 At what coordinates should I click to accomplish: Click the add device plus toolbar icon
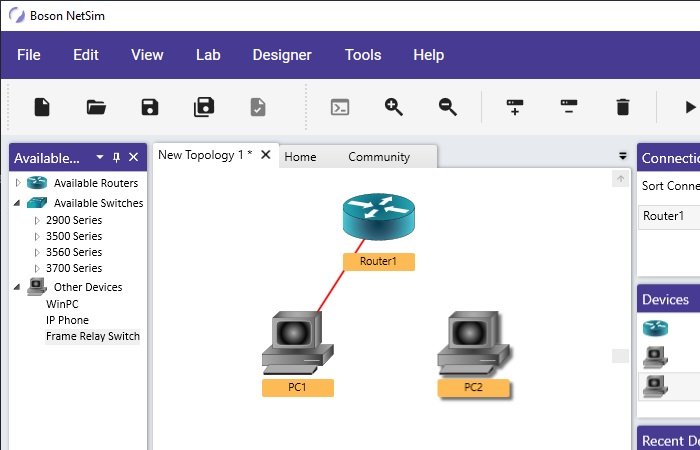coord(515,107)
